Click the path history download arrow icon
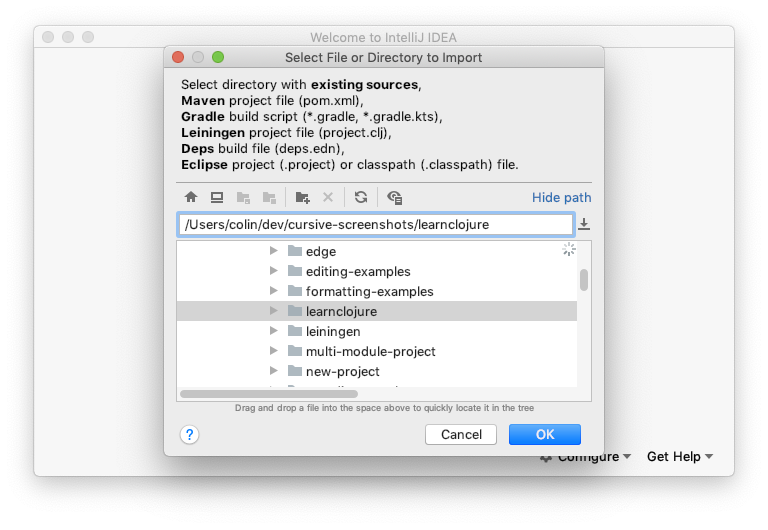The height and width of the screenshot is (530, 768). [x=584, y=224]
